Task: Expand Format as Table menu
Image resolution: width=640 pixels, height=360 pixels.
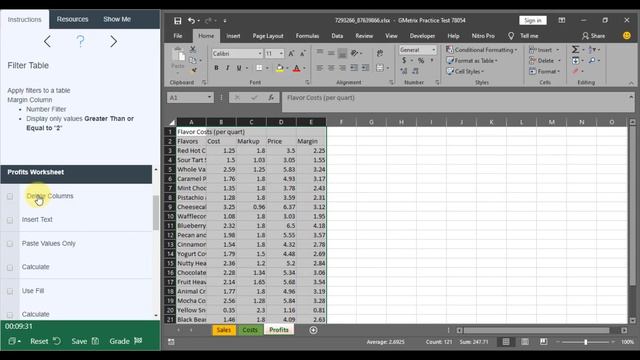Action: pos(472,60)
